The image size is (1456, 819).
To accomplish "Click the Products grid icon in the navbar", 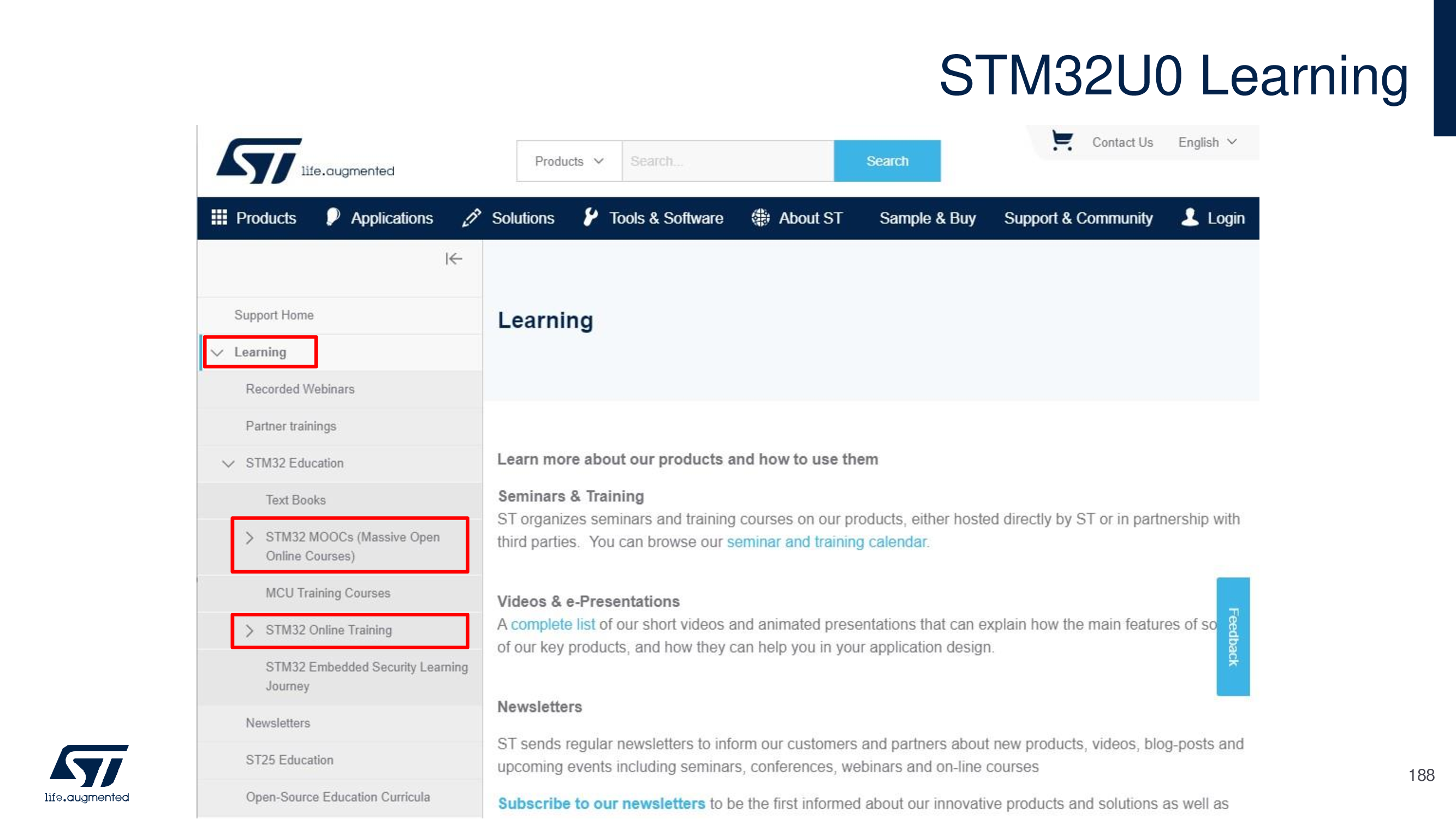I will coord(219,218).
